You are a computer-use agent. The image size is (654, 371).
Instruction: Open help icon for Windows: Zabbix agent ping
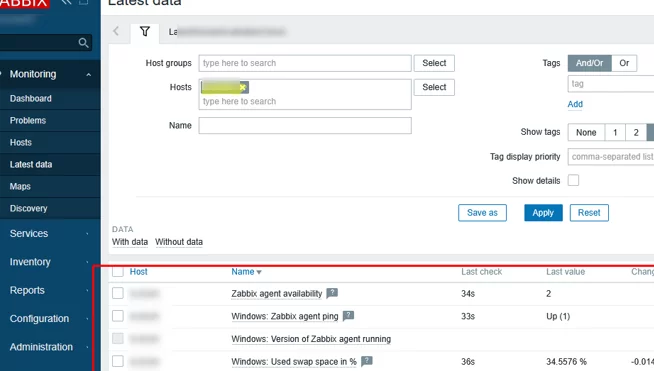pyautogui.click(x=348, y=316)
